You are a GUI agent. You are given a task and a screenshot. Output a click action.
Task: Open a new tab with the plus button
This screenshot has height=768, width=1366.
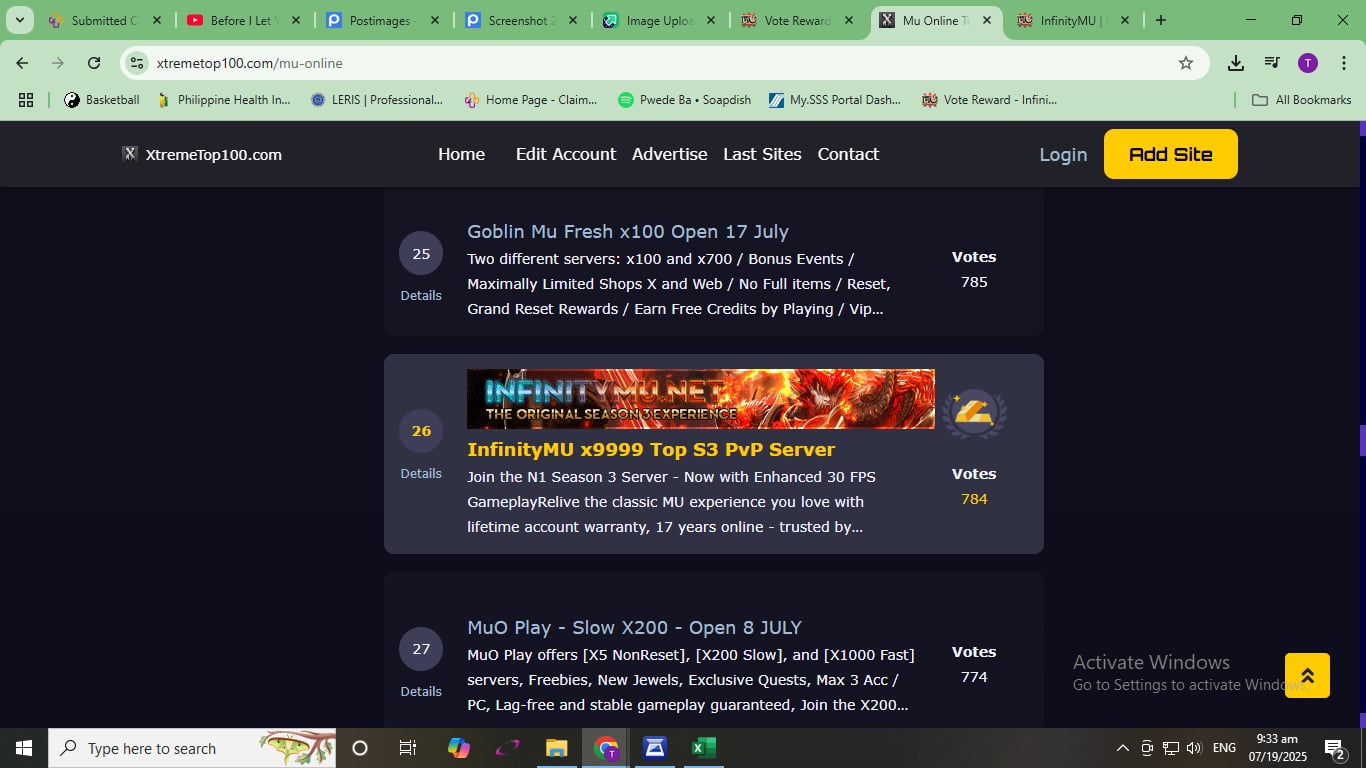pos(1160,20)
